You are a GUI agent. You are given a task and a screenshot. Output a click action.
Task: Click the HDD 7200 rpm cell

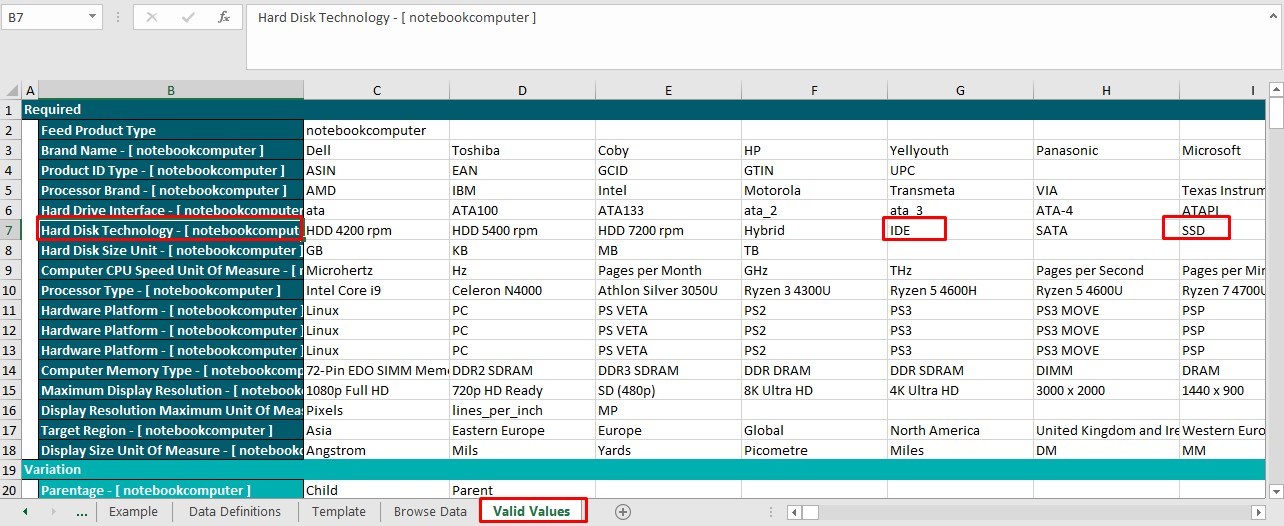668,230
